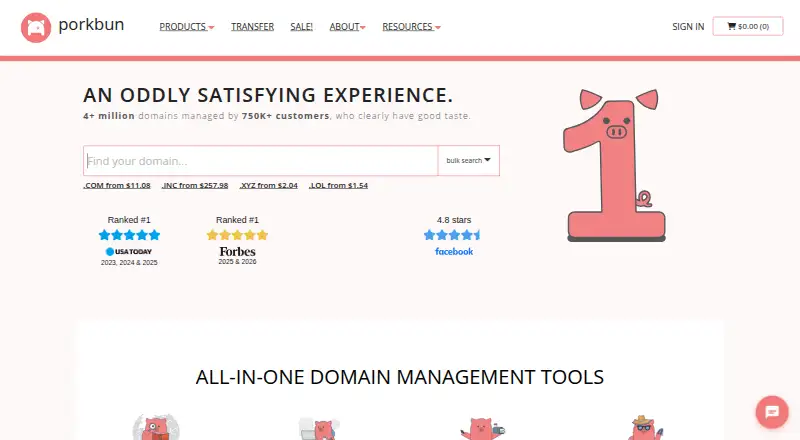Select .XYZ from $2.04 link

(268, 185)
